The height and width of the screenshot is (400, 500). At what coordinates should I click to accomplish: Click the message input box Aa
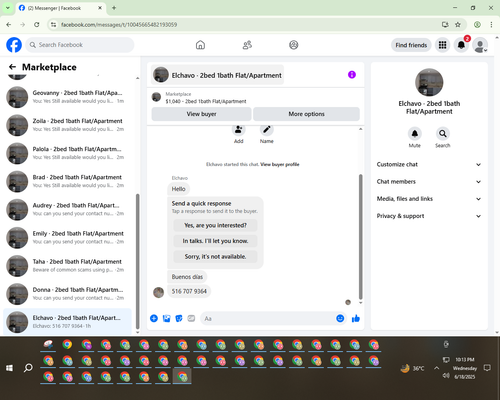pyautogui.click(x=267, y=319)
